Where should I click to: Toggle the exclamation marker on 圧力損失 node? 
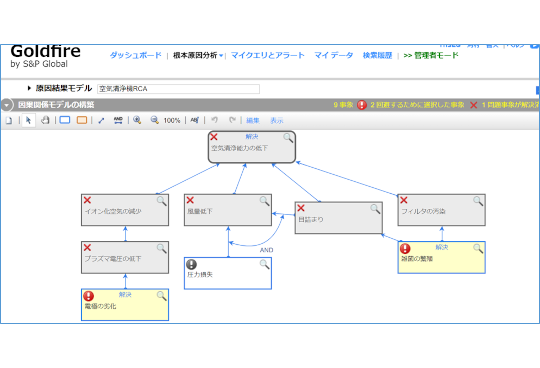pyautogui.click(x=191, y=264)
